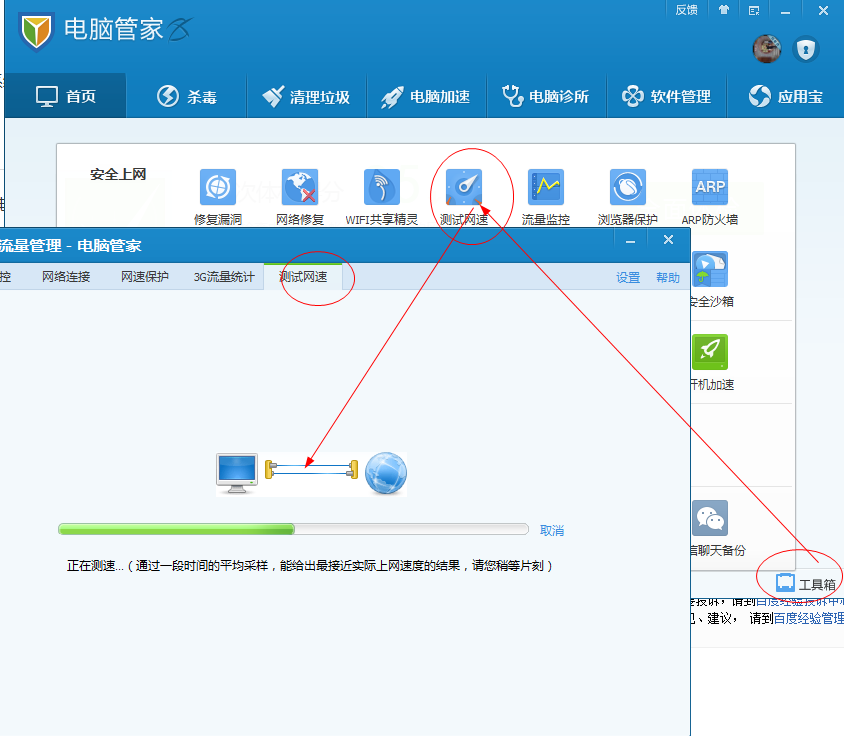This screenshot has width=844, height=736.
Task: Open 微信聊天备份 in the sidebar
Action: [x=709, y=518]
